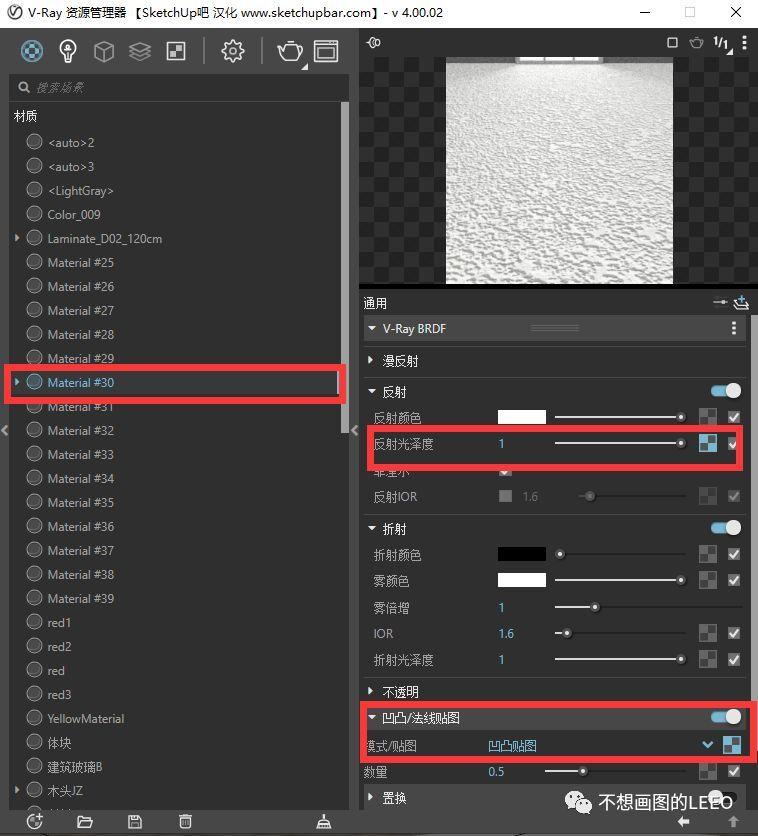Screen dimensions: 758x836
Task: Select material Material #38
Action: click(x=80, y=575)
